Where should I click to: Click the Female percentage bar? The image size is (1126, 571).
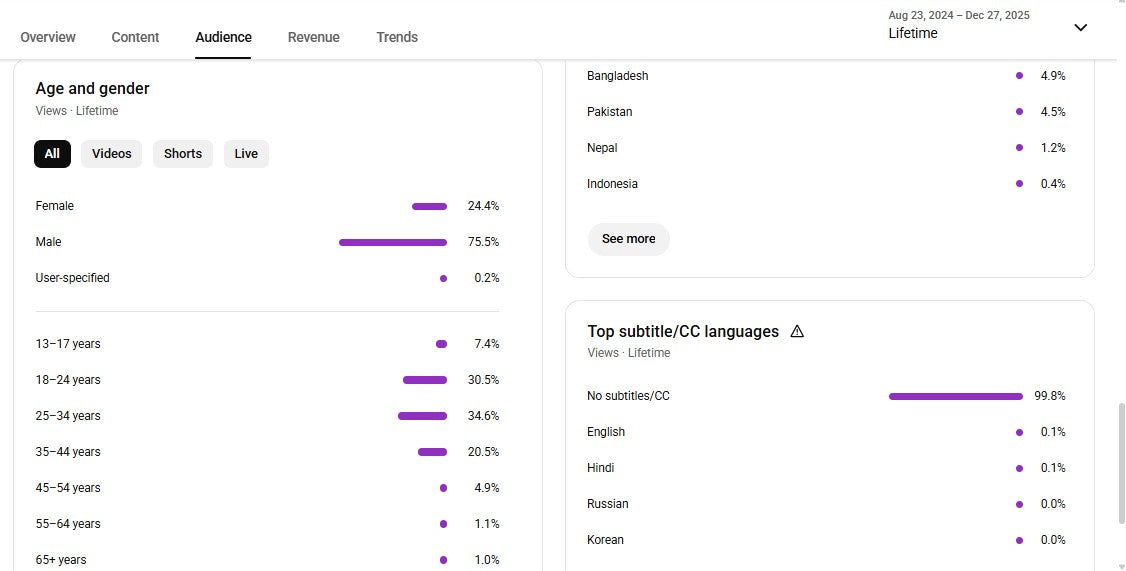coord(429,206)
